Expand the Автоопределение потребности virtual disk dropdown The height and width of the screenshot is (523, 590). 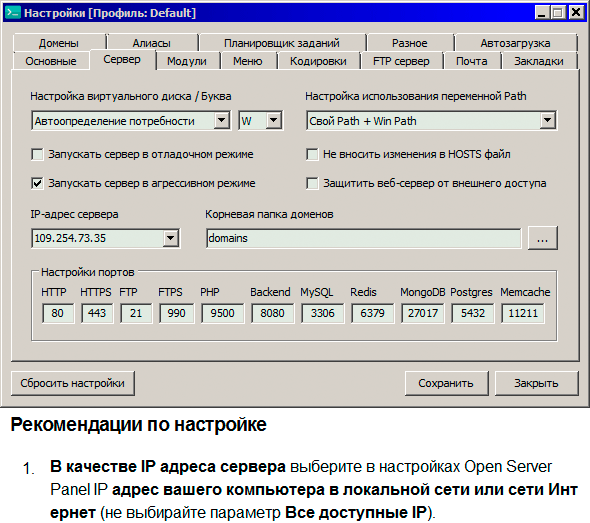(222, 121)
